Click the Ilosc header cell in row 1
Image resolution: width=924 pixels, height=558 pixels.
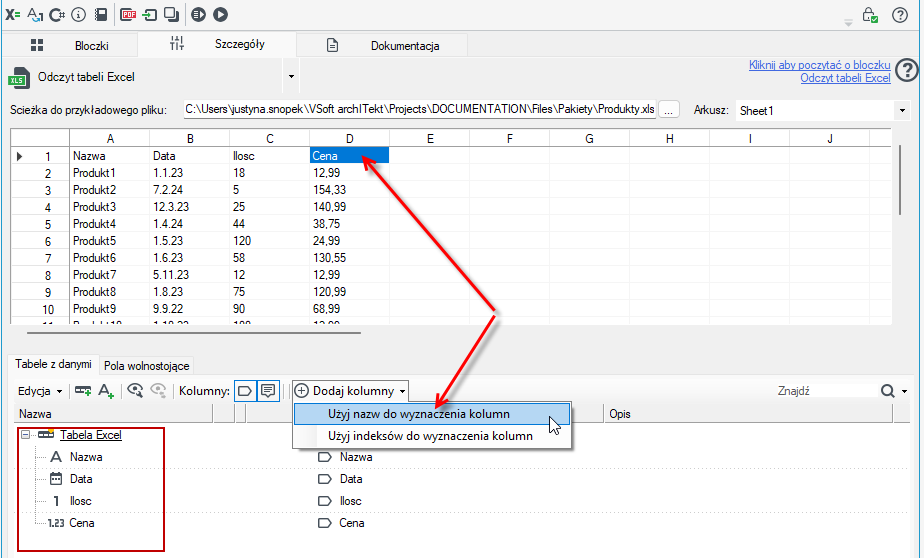269,156
